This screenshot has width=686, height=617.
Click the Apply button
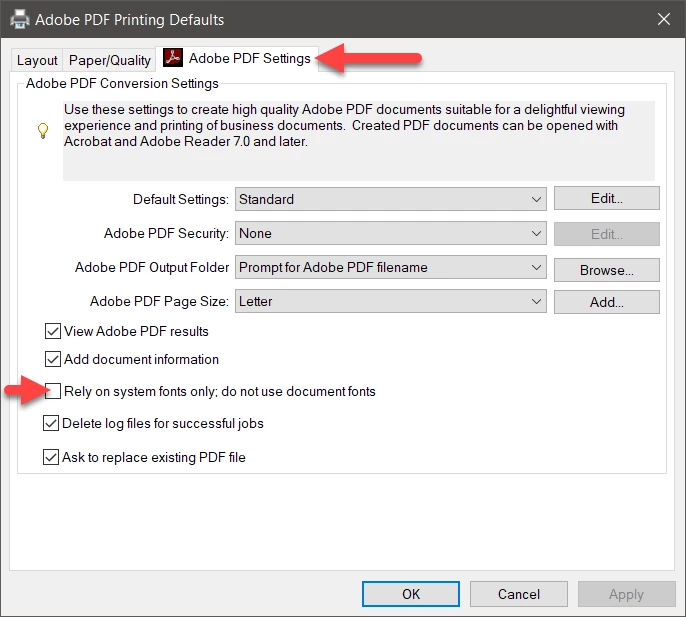(626, 594)
